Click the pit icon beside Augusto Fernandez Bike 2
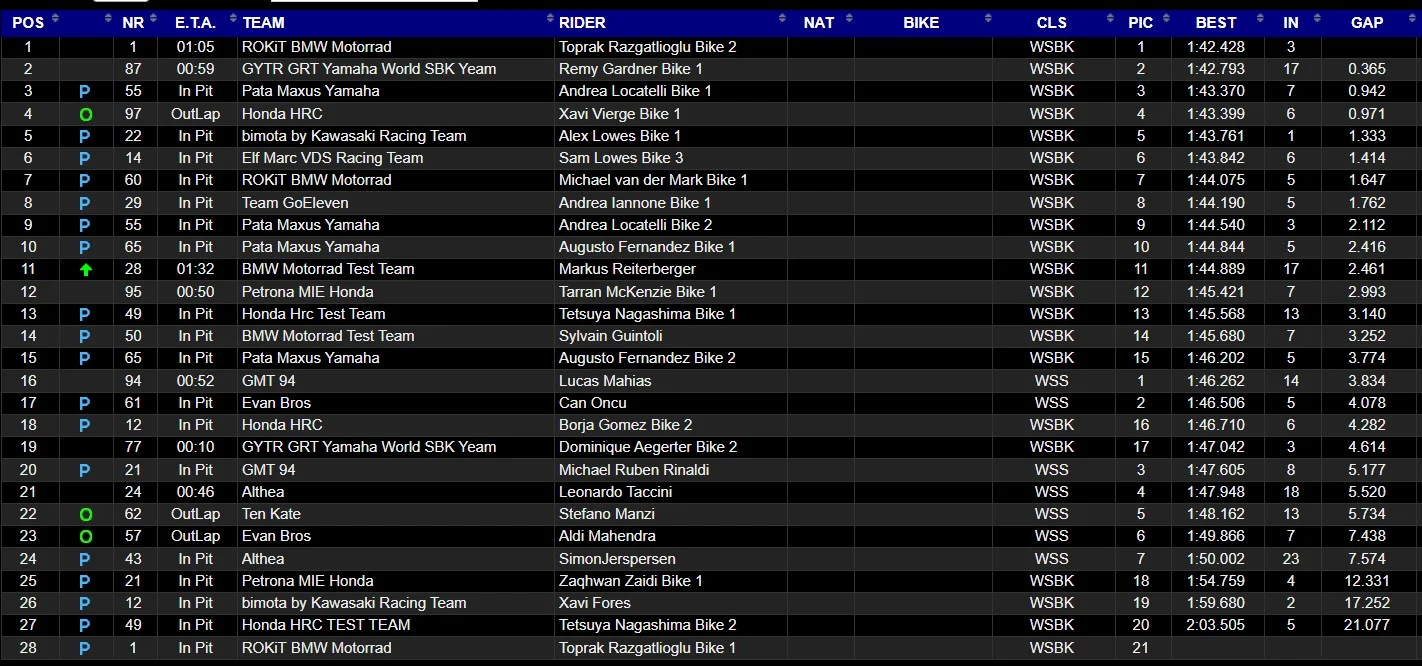Image resolution: width=1422 pixels, height=666 pixels. [85, 358]
